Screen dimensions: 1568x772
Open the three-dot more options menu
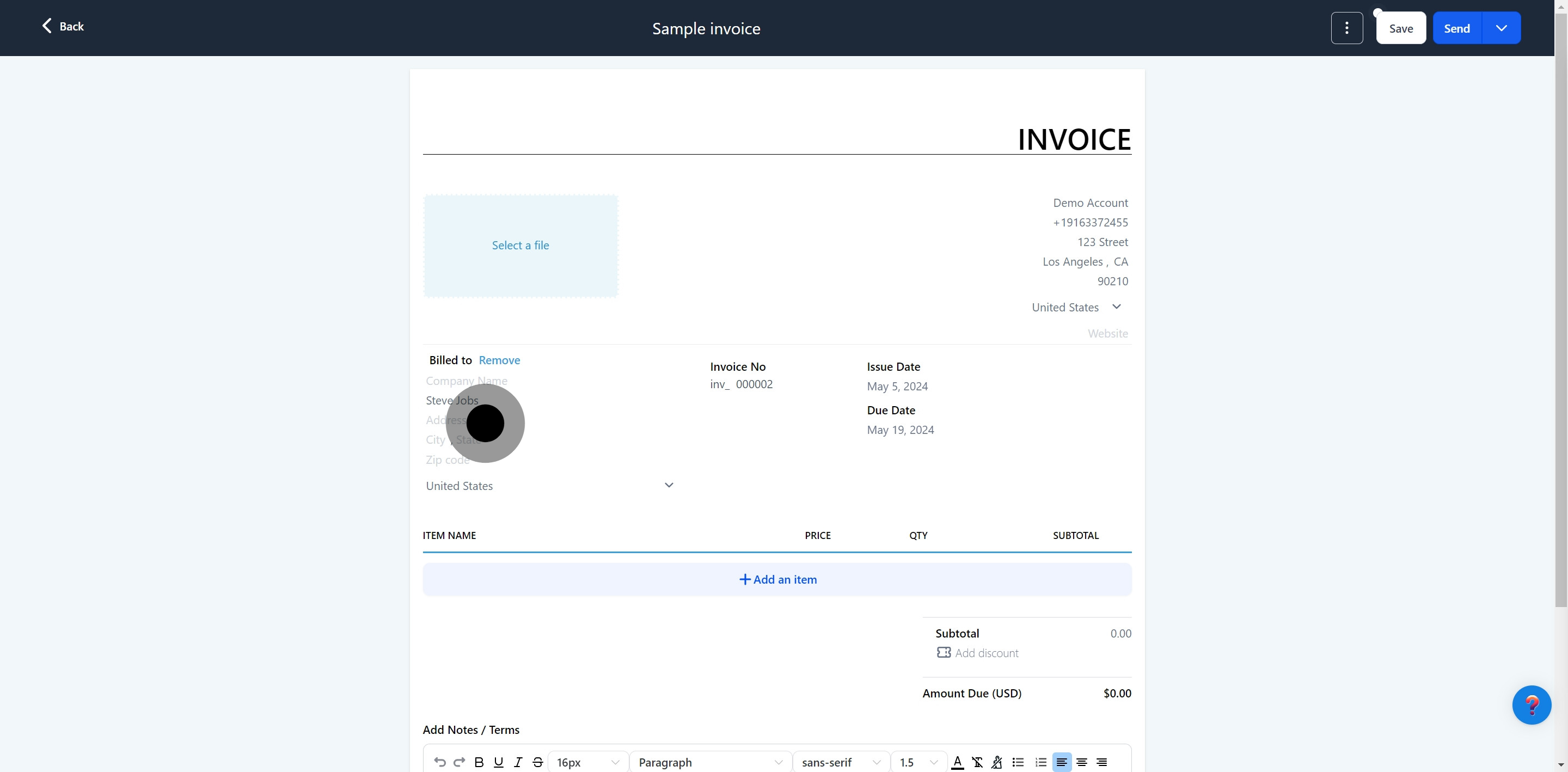[x=1346, y=28]
